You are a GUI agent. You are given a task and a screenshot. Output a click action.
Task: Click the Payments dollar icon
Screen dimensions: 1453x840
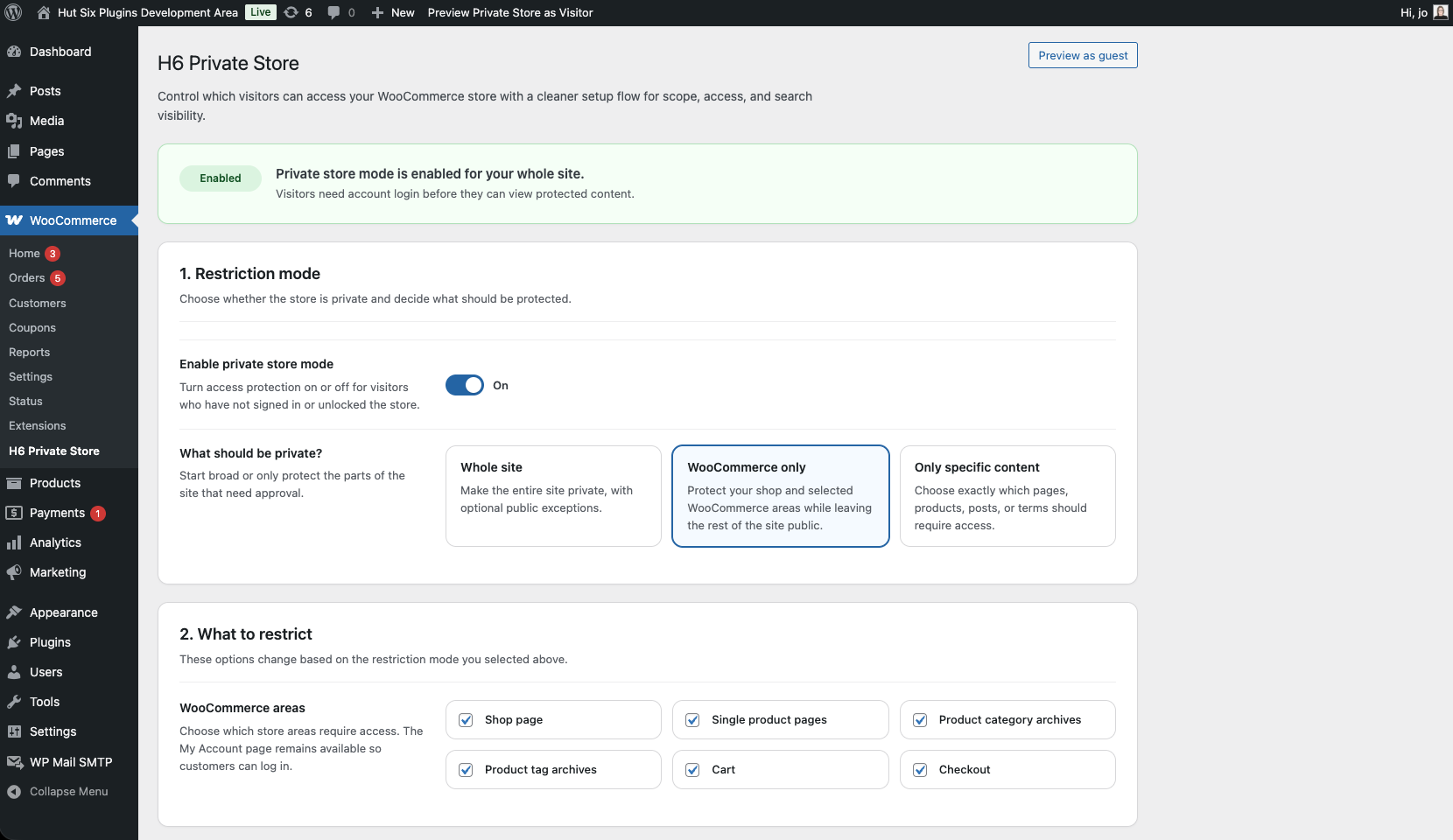pyautogui.click(x=14, y=513)
